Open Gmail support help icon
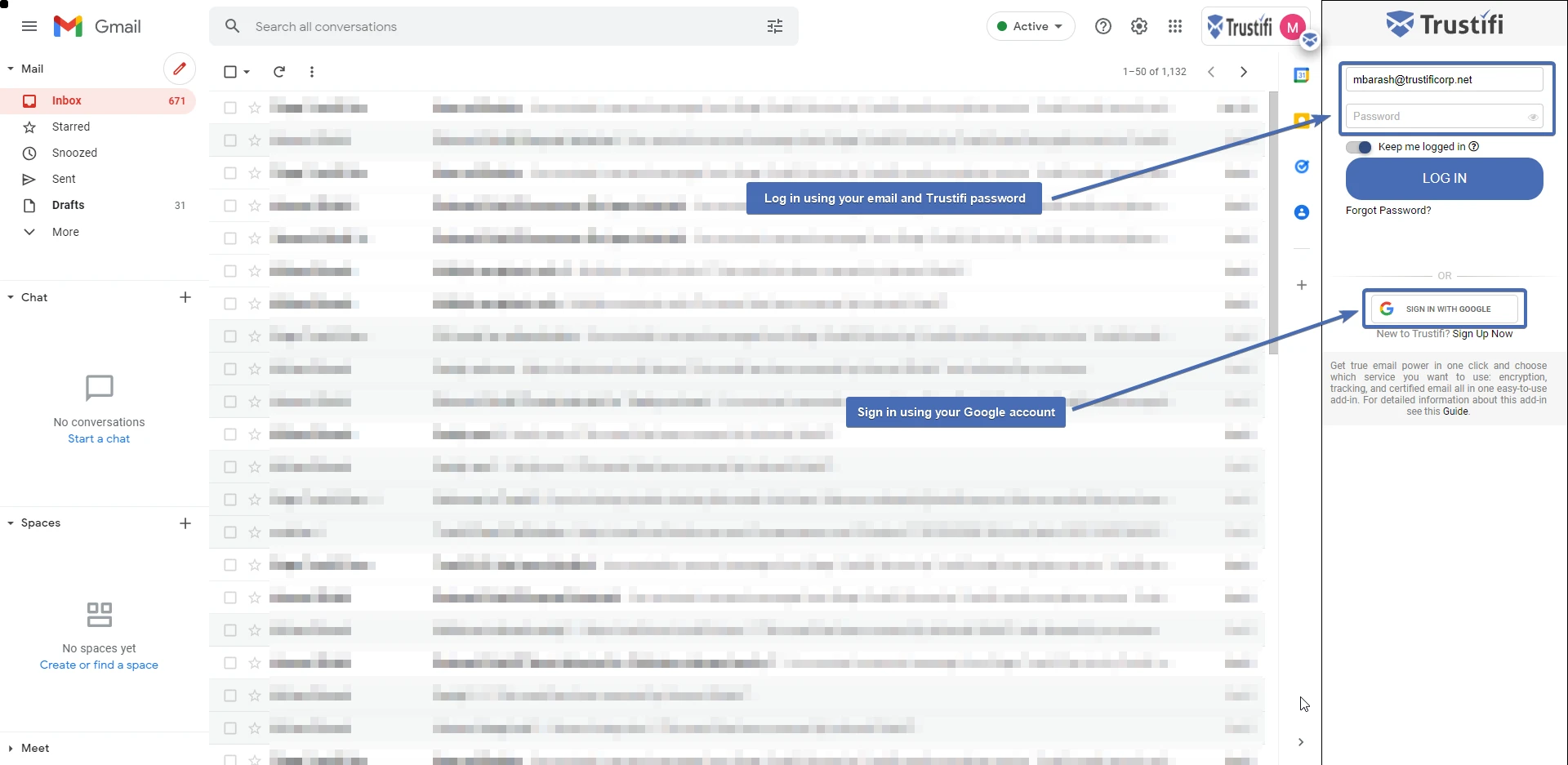Viewport: 1568px width, 765px height. pos(1102,26)
